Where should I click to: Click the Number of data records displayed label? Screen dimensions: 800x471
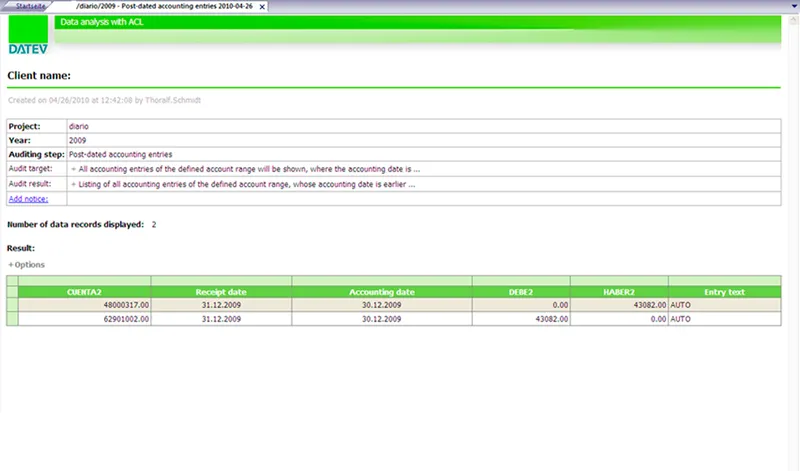tap(76, 225)
